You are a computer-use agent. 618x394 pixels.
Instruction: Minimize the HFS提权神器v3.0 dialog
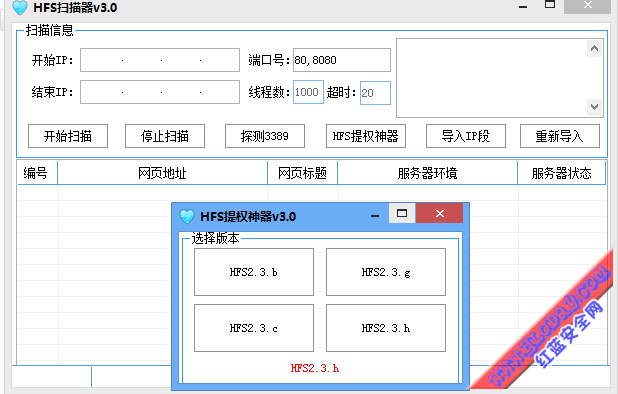click(x=375, y=216)
